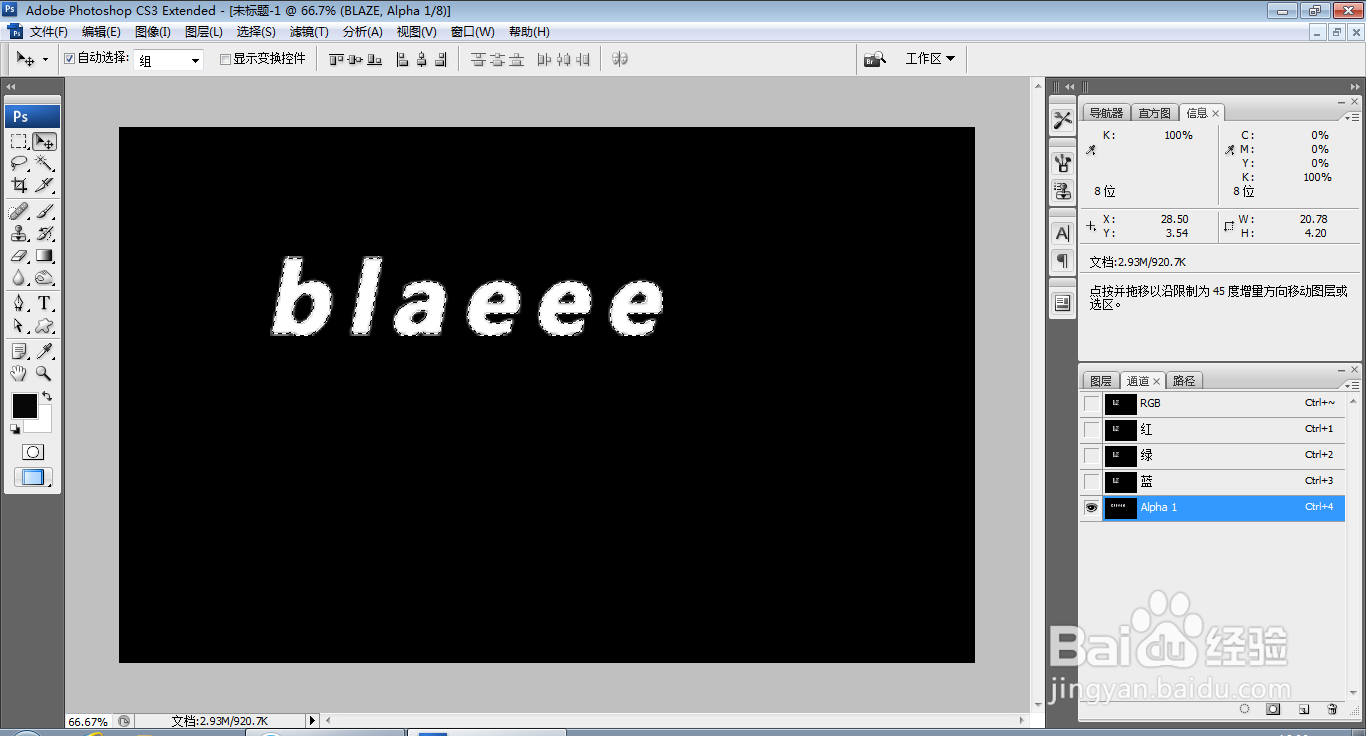Collapse toolbox to single column arrow
The height and width of the screenshot is (736, 1366).
[x=11, y=87]
